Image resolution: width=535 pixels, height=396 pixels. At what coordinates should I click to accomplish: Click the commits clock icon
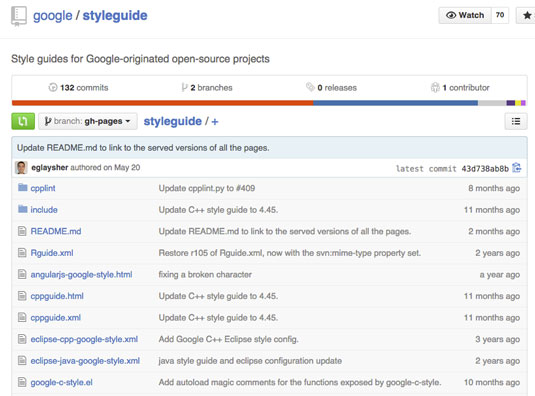point(53,87)
